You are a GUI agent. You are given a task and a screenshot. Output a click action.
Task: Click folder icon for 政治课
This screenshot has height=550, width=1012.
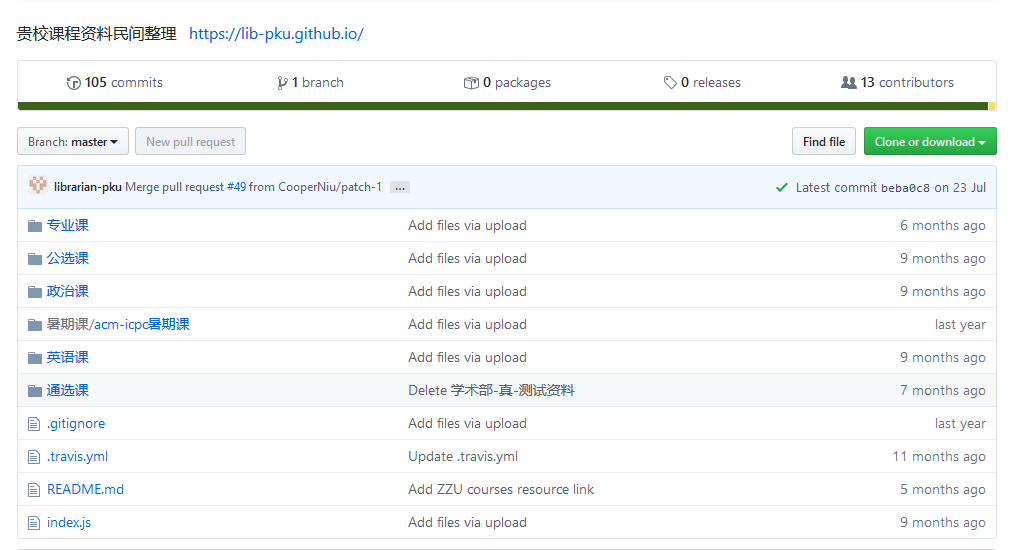pyautogui.click(x=35, y=292)
